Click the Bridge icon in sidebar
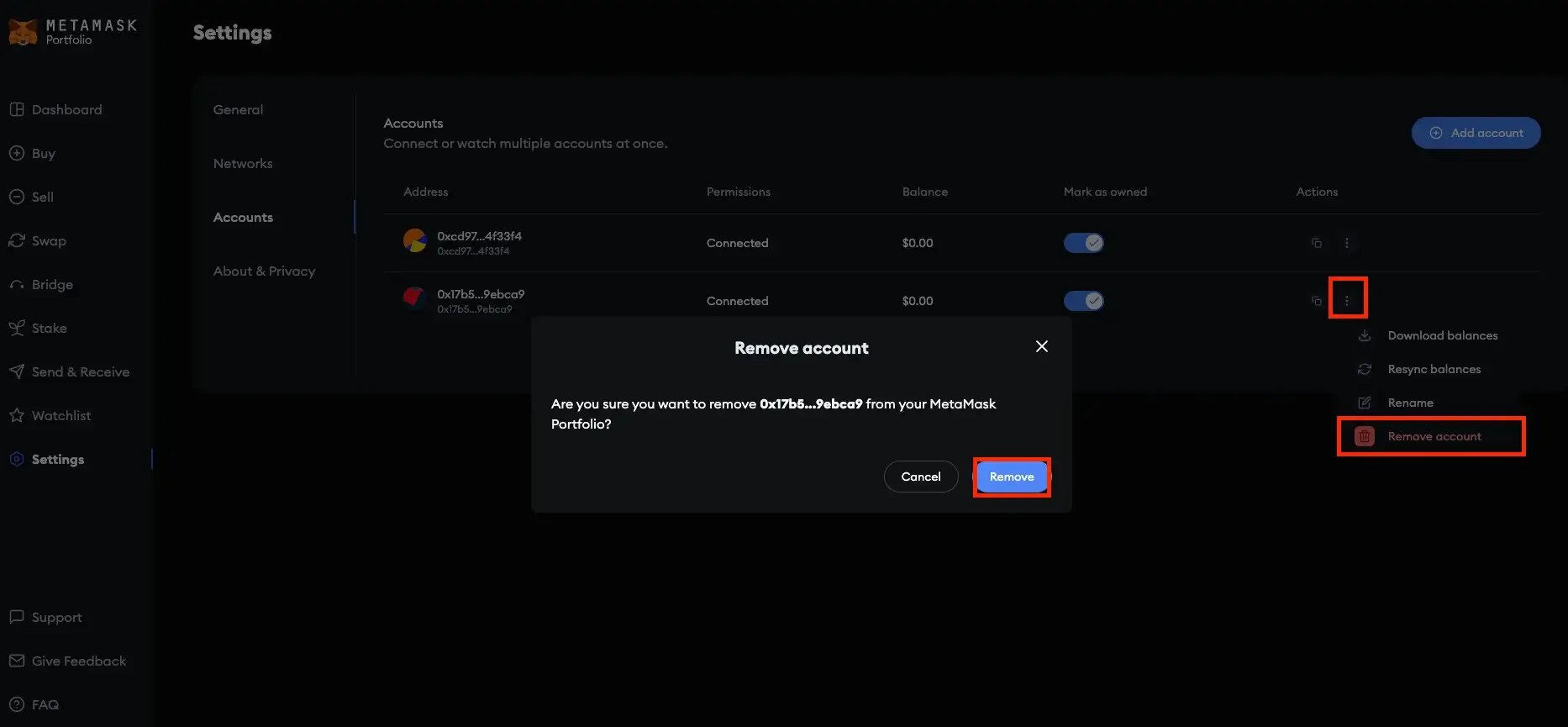This screenshot has height=727, width=1568. (x=16, y=284)
